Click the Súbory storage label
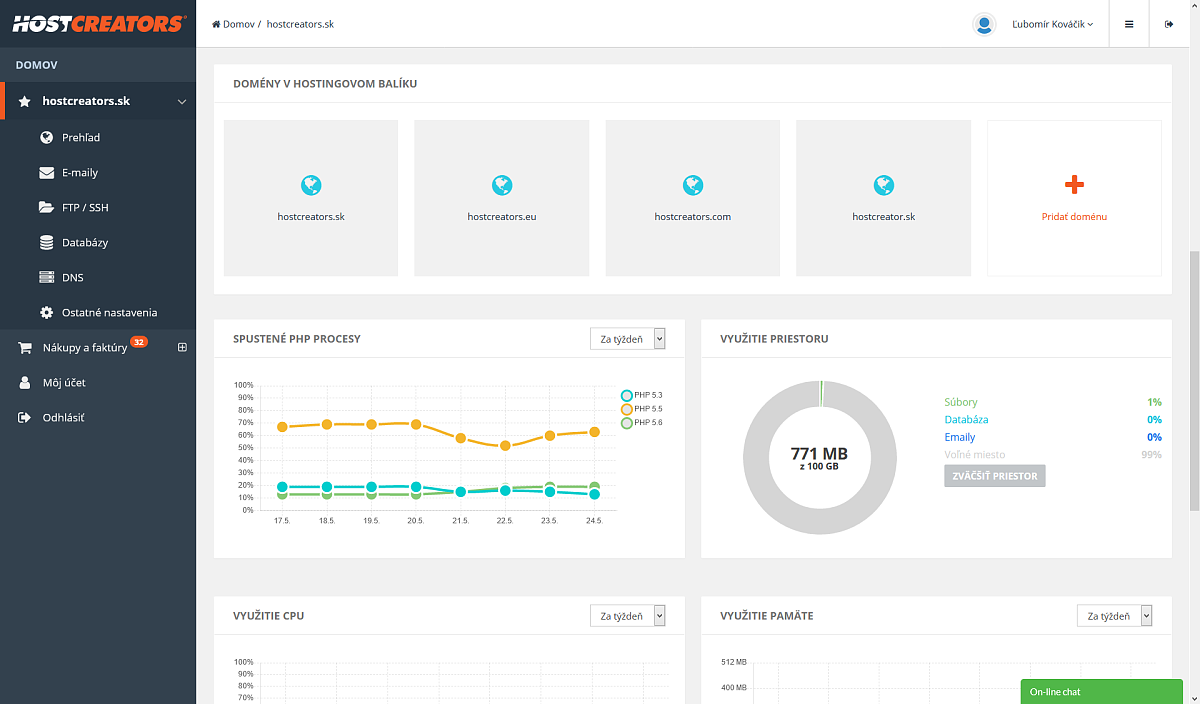The image size is (1200, 704). pos(961,402)
